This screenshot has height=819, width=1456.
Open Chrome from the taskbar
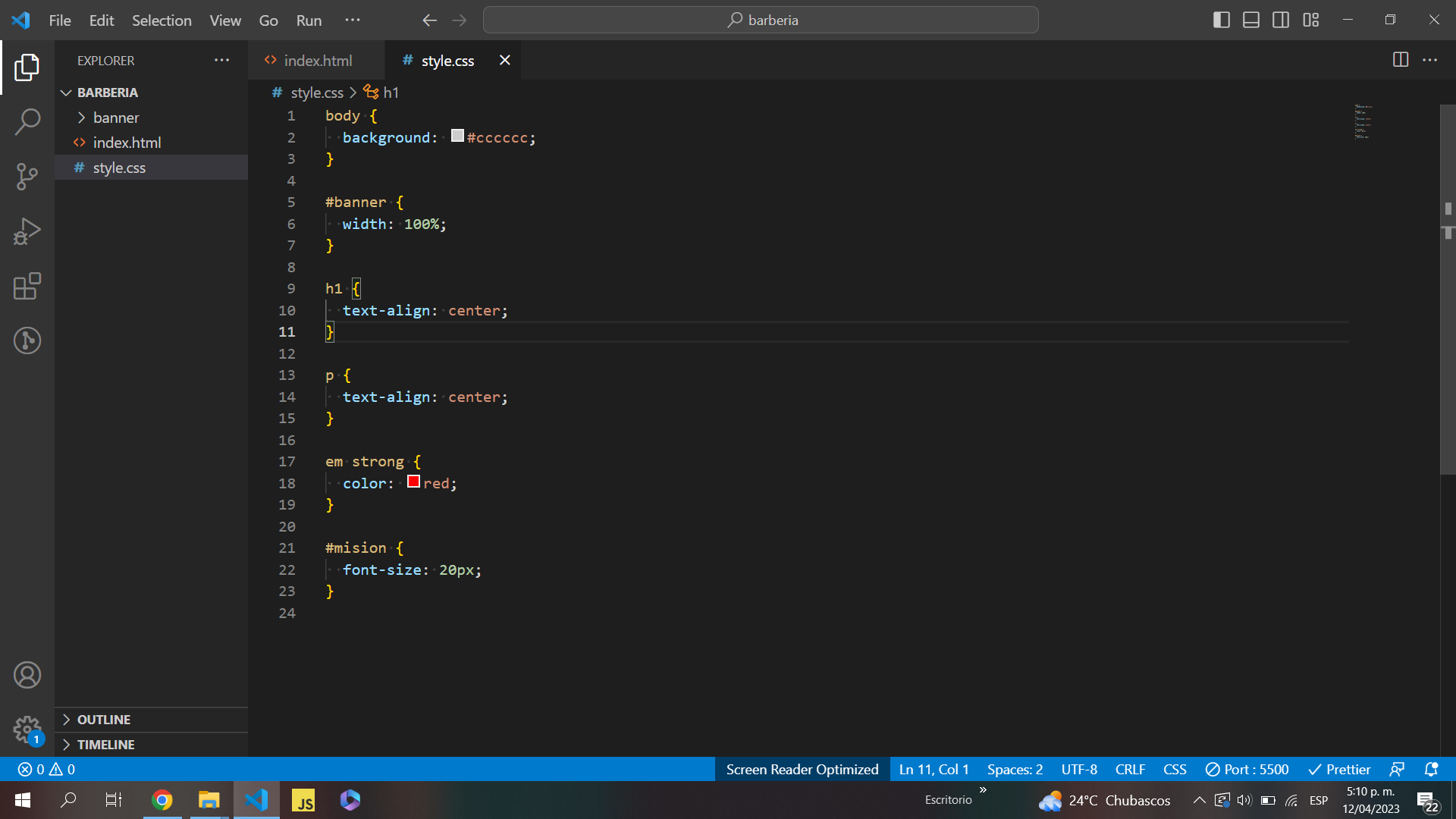tap(162, 800)
